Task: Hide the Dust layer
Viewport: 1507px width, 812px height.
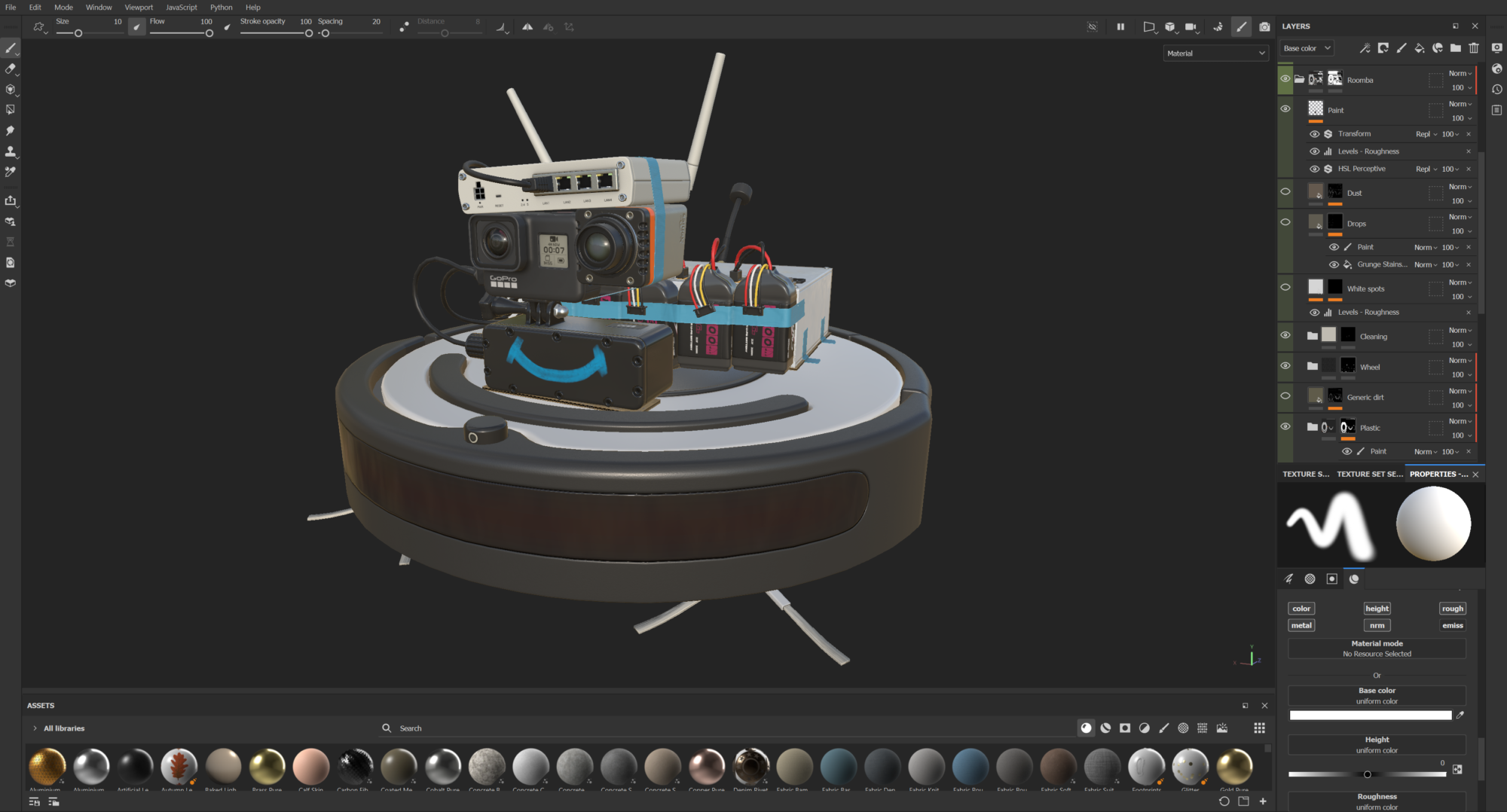Action: pos(1286,191)
